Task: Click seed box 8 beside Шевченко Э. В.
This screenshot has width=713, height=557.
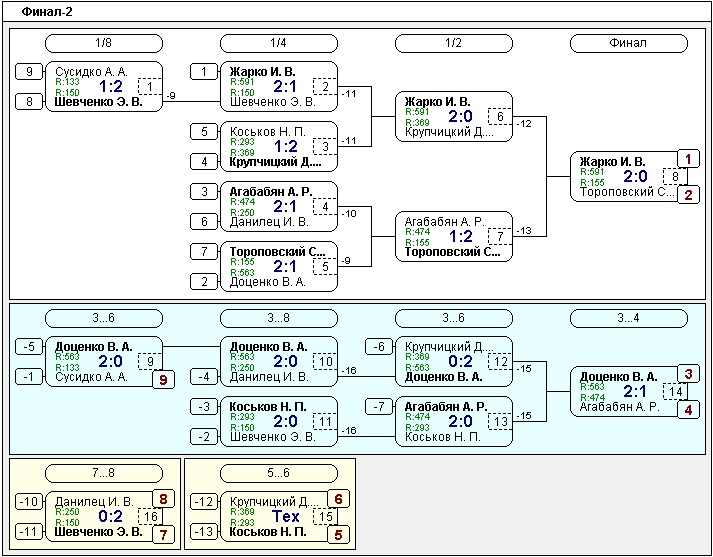Action: click(x=29, y=101)
